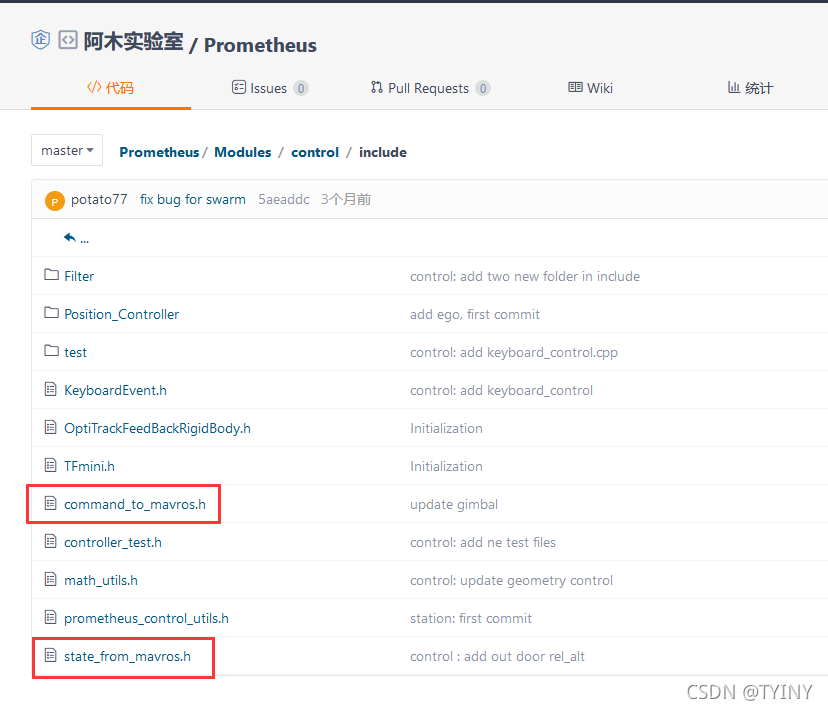Click the Issues count badge

click(x=301, y=88)
